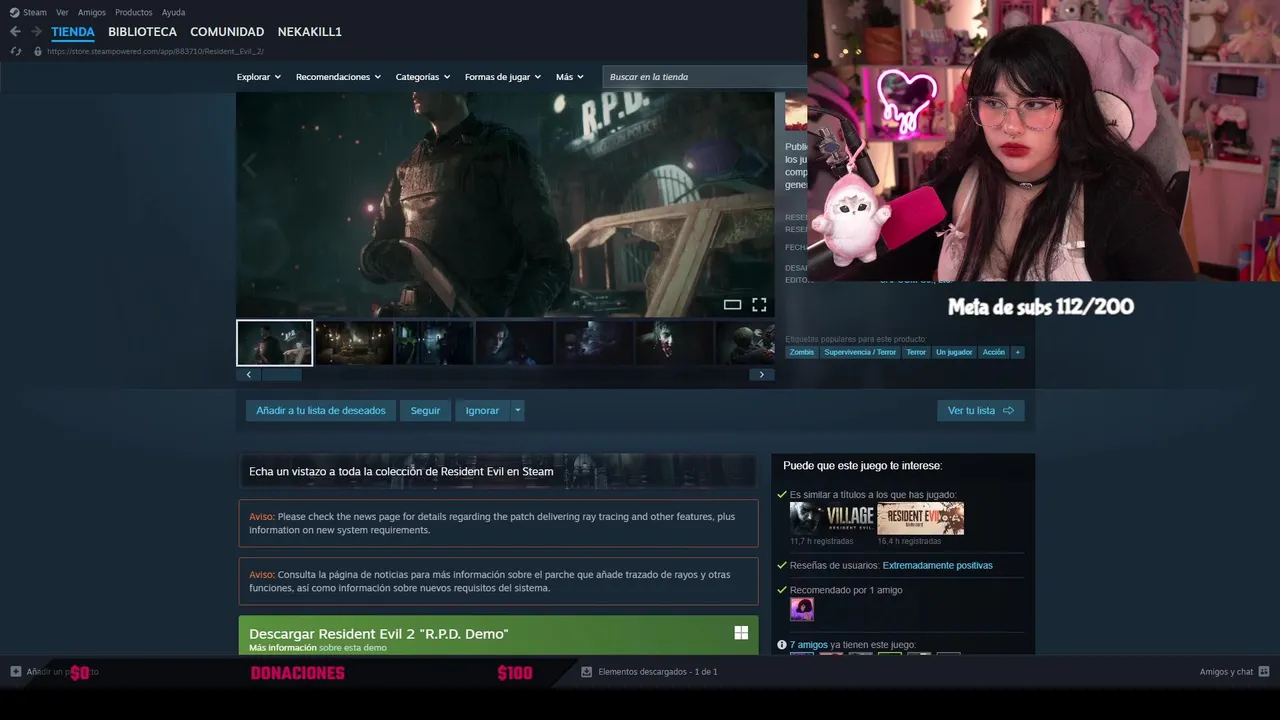
Task: Open the Ver menu
Action: tap(63, 12)
